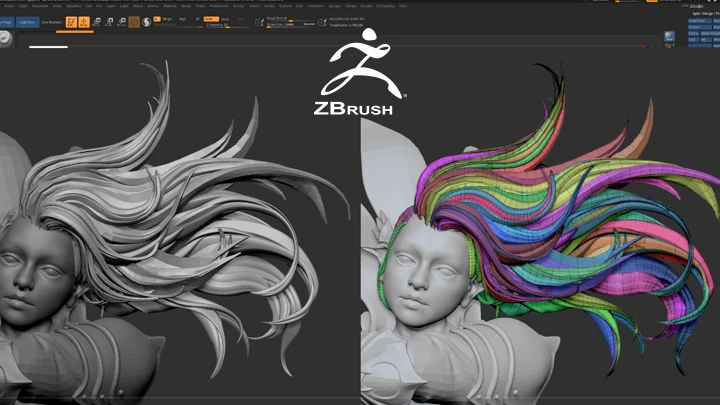This screenshot has height=405, width=720.
Task: Open the Document menu
Action: (40, 6)
